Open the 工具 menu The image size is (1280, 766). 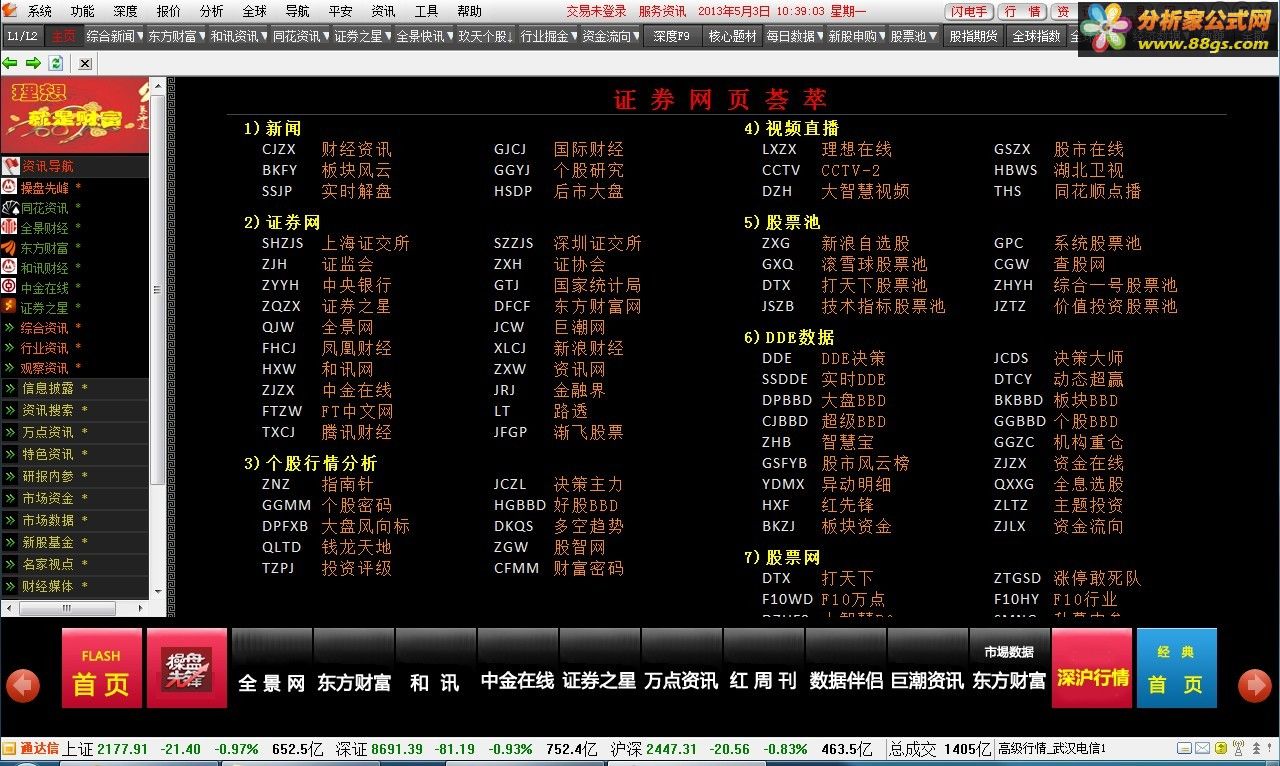point(426,12)
